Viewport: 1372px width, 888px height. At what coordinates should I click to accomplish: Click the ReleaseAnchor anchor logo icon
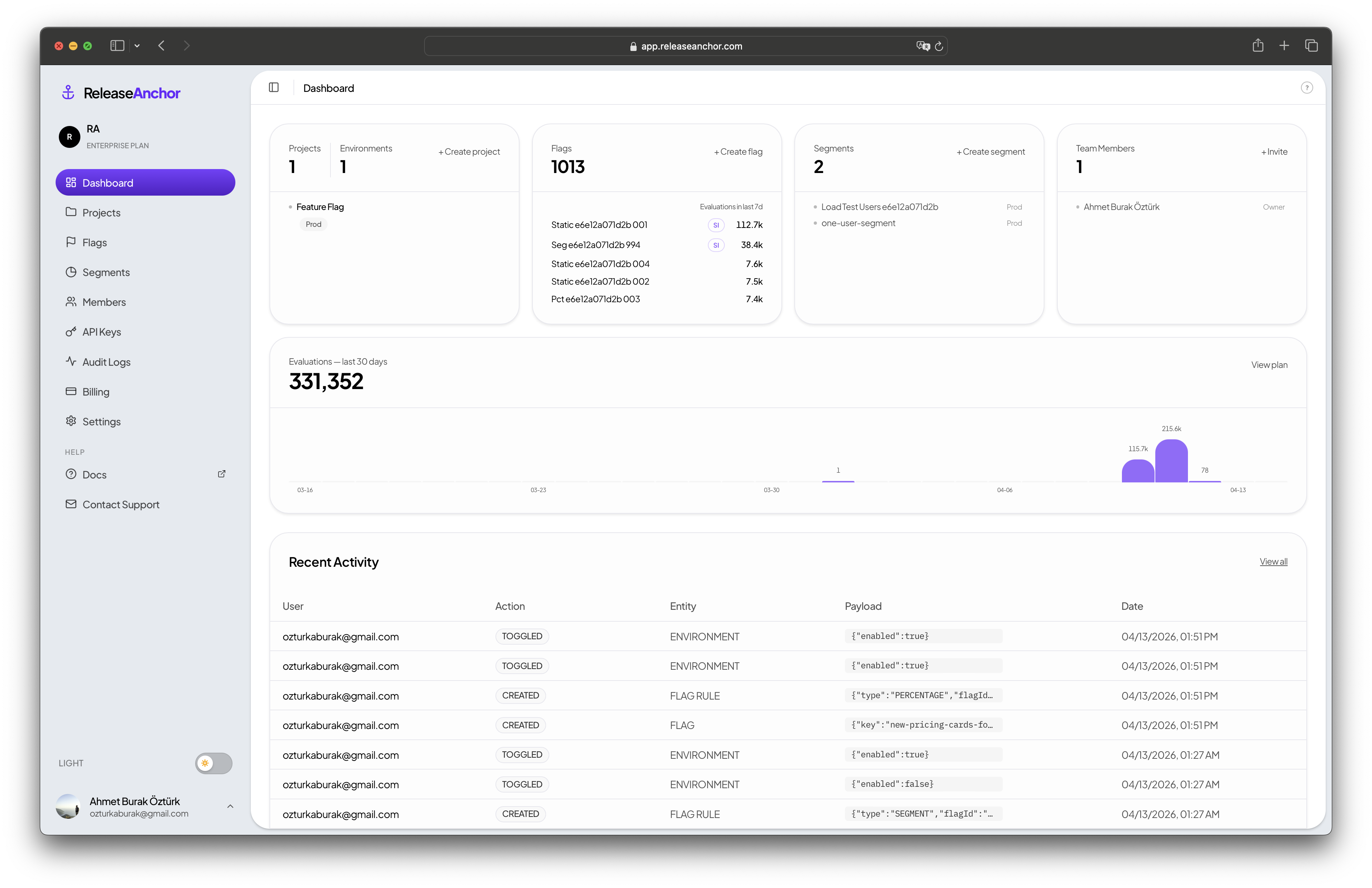click(68, 93)
